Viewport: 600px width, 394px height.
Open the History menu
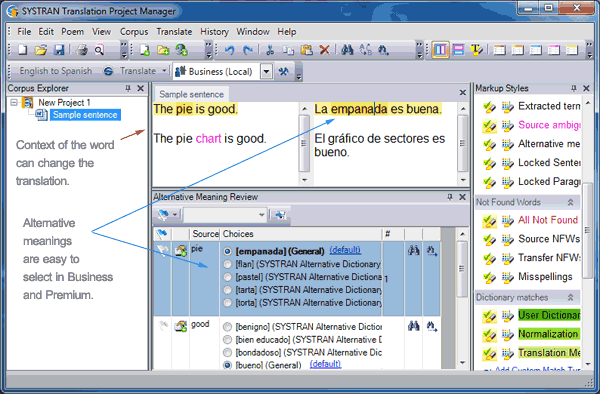coord(214,32)
